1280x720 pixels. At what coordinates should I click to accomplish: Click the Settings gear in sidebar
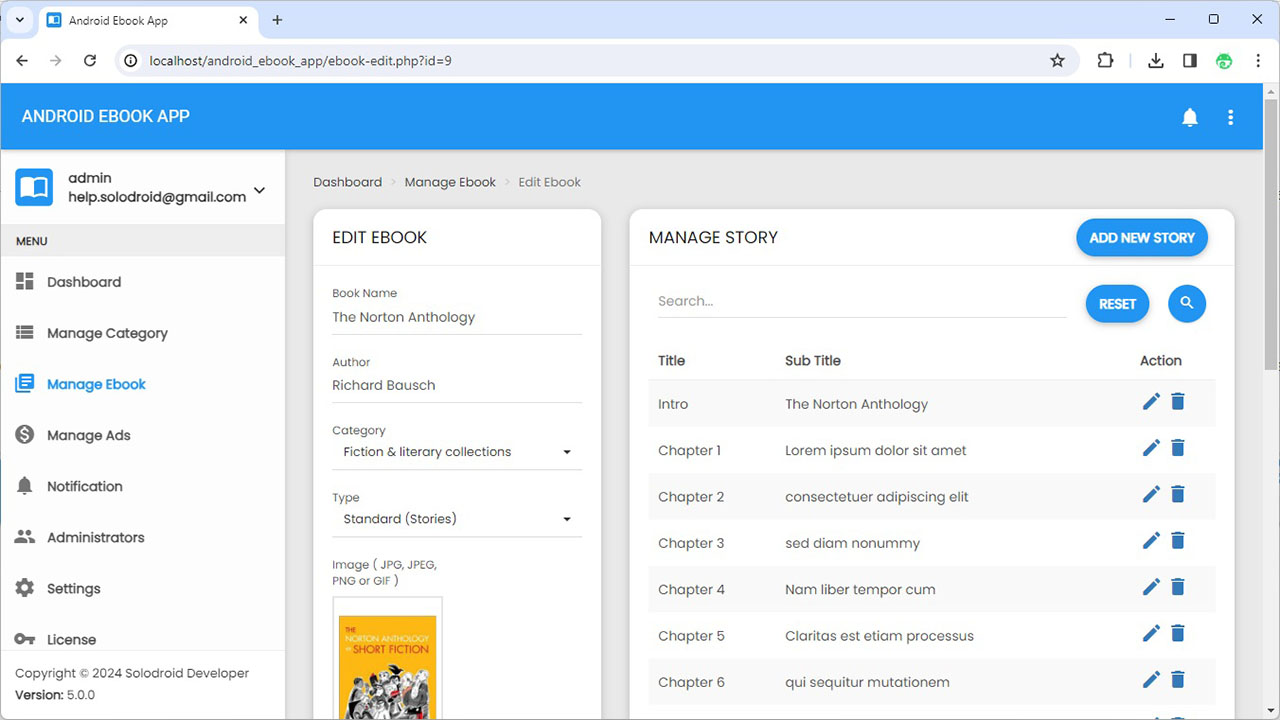click(25, 588)
